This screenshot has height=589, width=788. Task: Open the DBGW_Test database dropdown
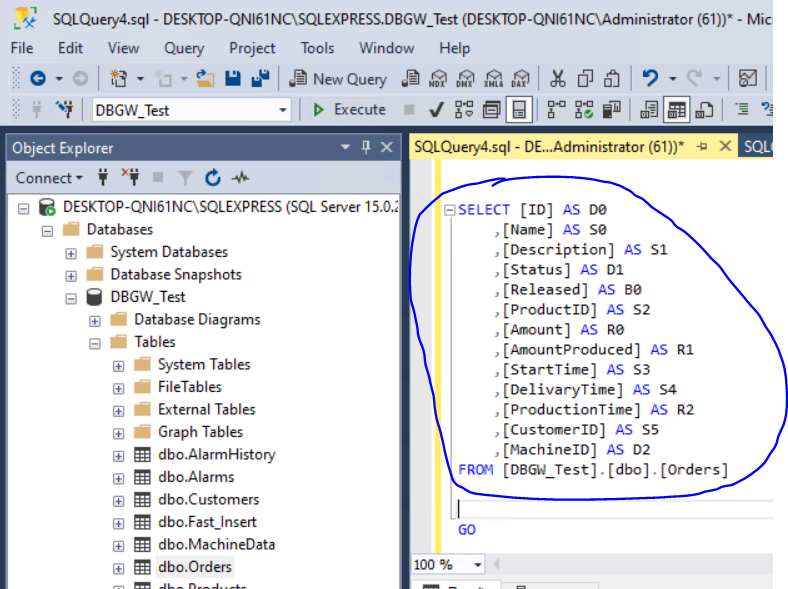(283, 110)
